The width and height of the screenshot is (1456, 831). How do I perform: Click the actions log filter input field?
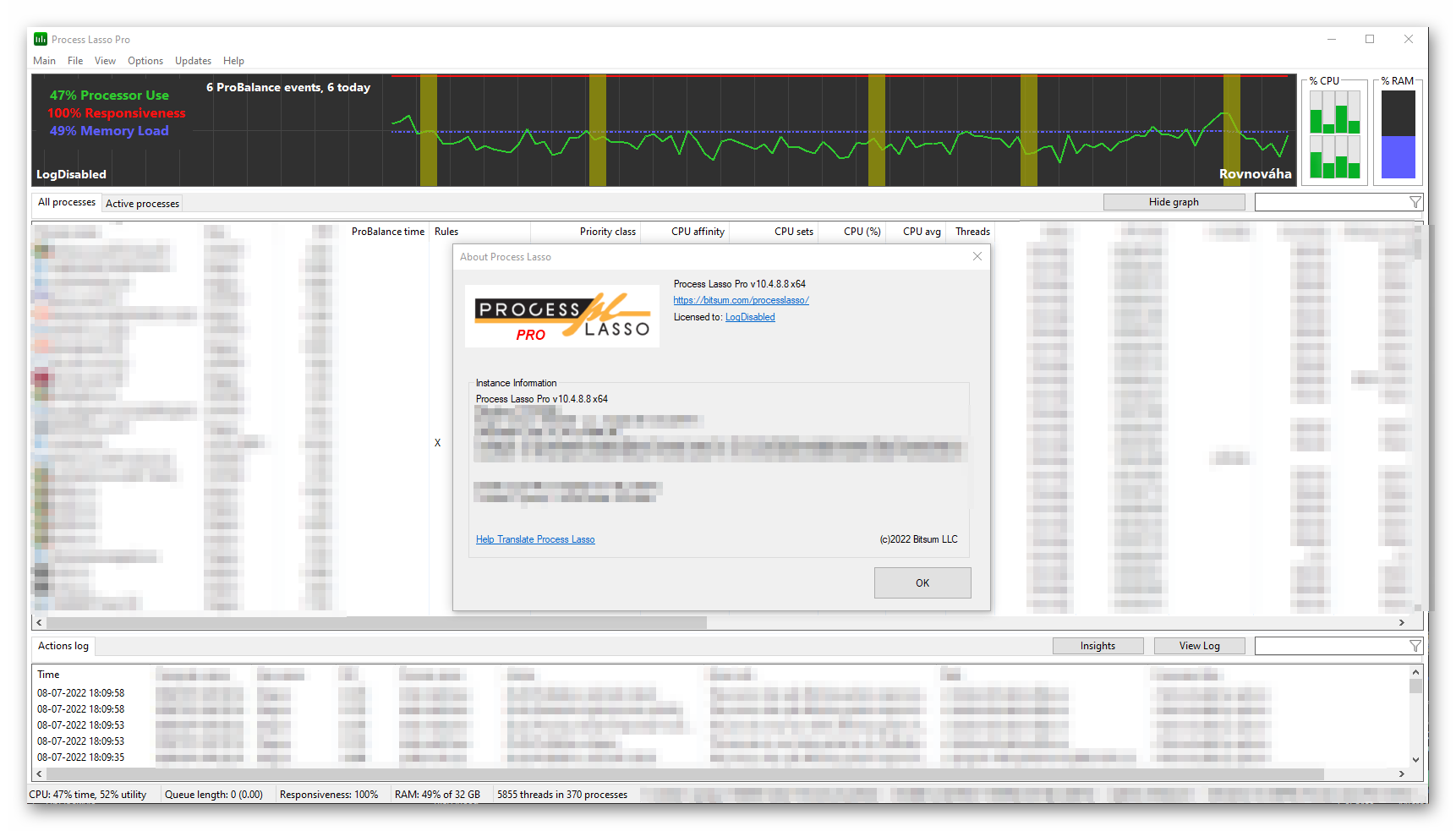click(x=1331, y=646)
